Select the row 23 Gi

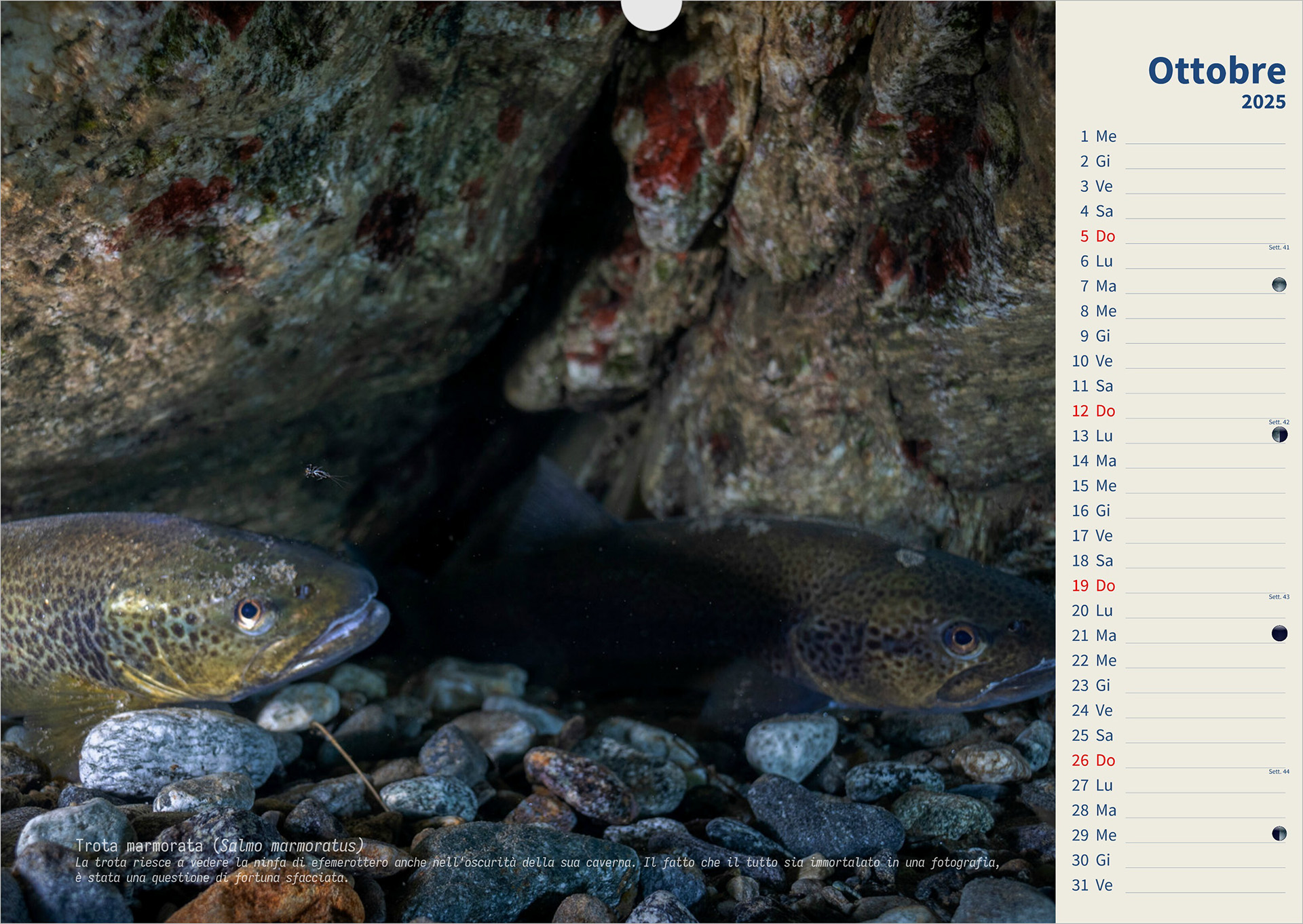click(x=1179, y=686)
